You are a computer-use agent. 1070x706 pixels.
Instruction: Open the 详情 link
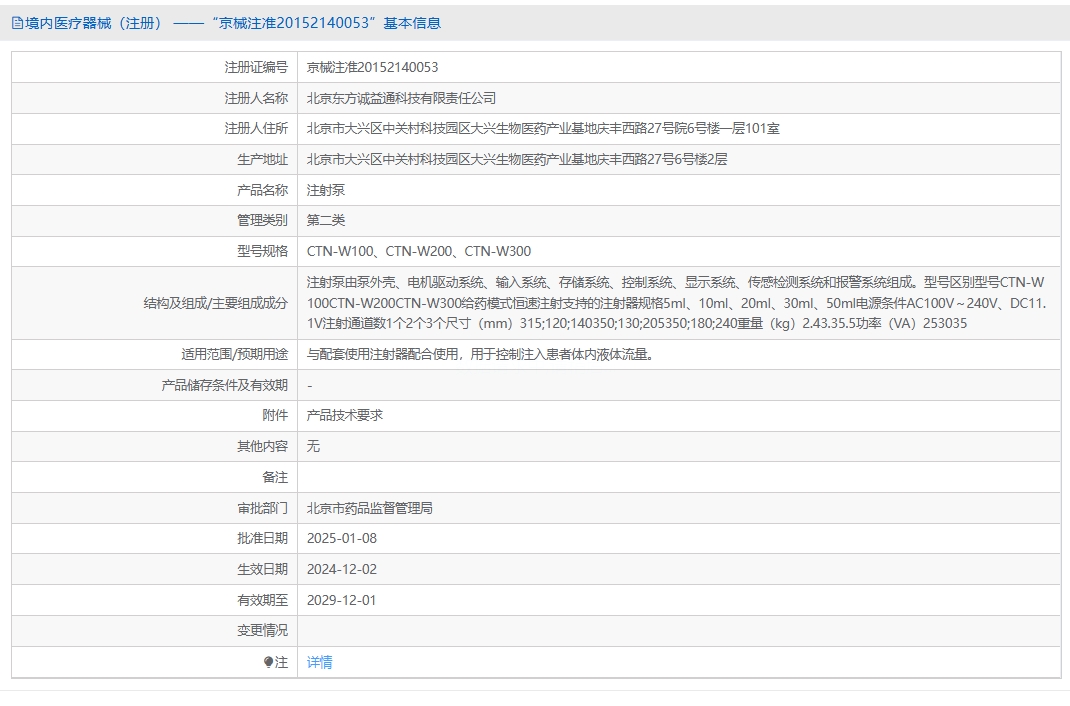point(319,662)
